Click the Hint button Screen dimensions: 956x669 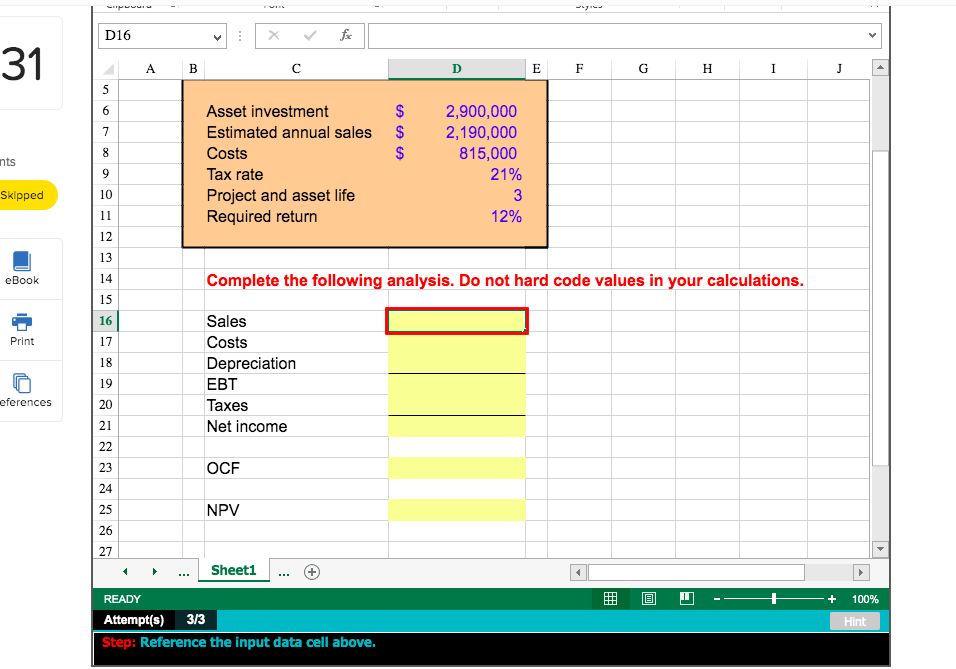(x=855, y=620)
